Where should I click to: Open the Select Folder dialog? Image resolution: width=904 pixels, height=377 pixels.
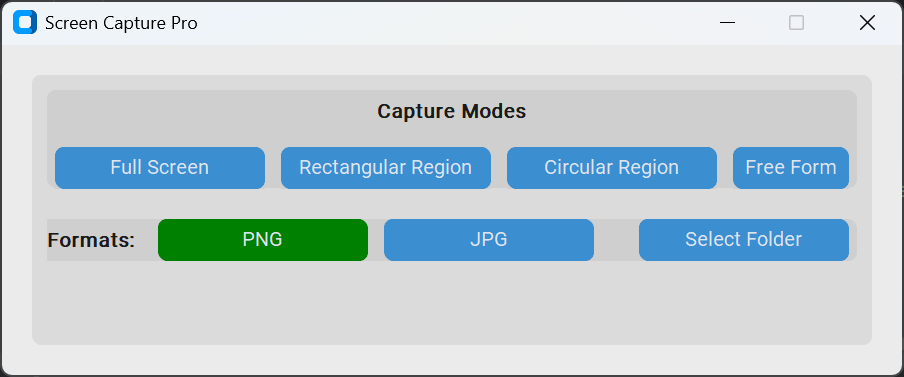click(744, 240)
